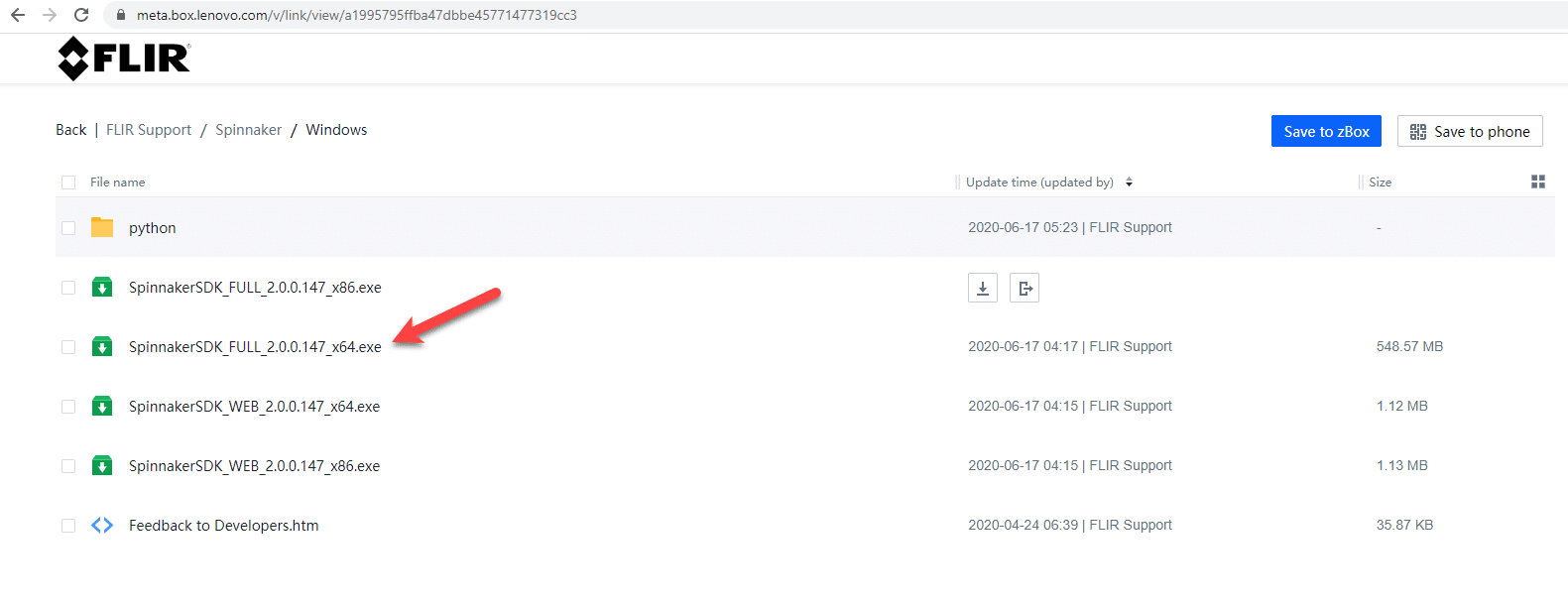Click the SpinnakerSDK_WEB x64 file icon
1568x609 pixels.
click(102, 406)
